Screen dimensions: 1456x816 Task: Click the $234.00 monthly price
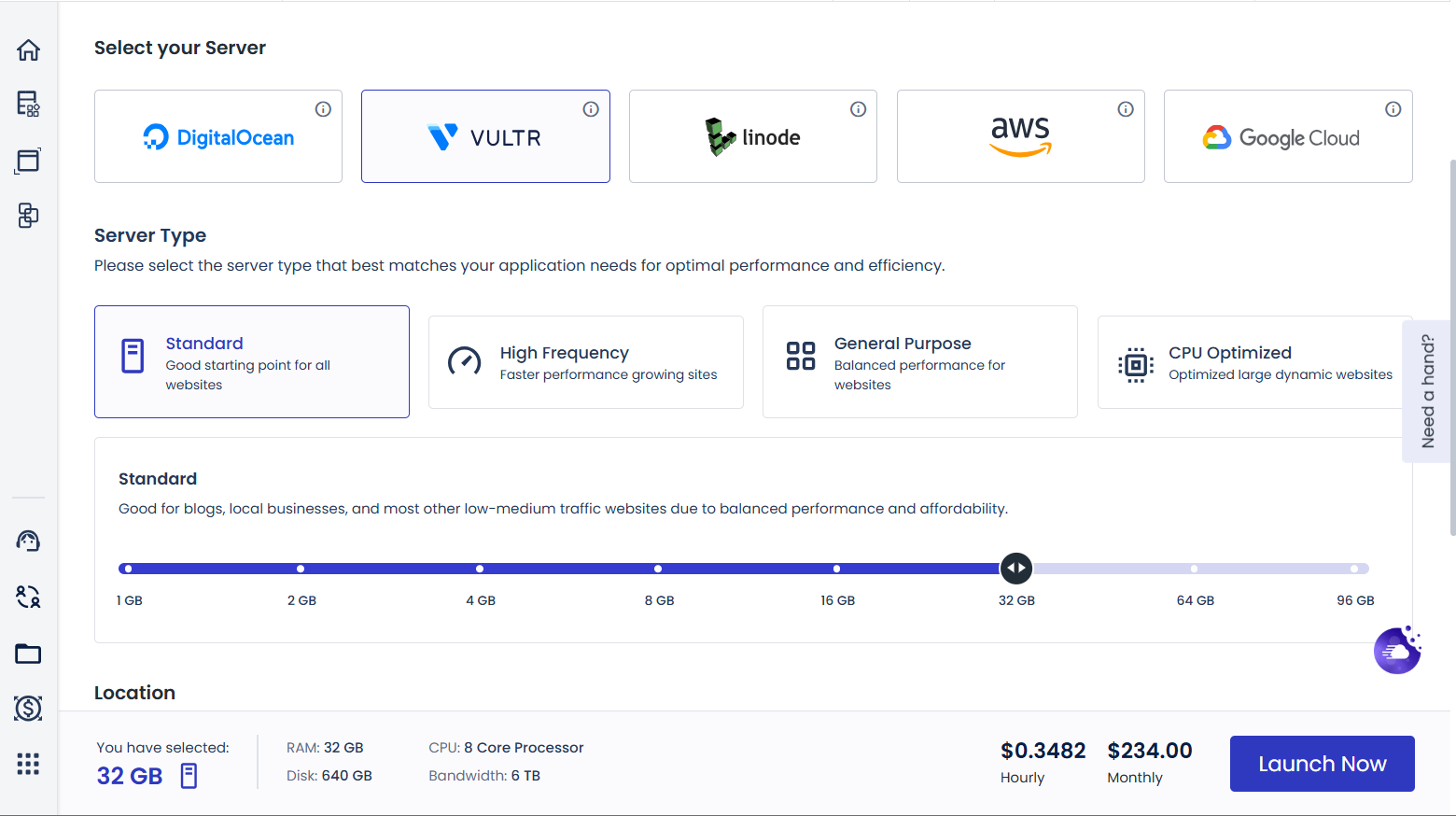pos(1150,751)
